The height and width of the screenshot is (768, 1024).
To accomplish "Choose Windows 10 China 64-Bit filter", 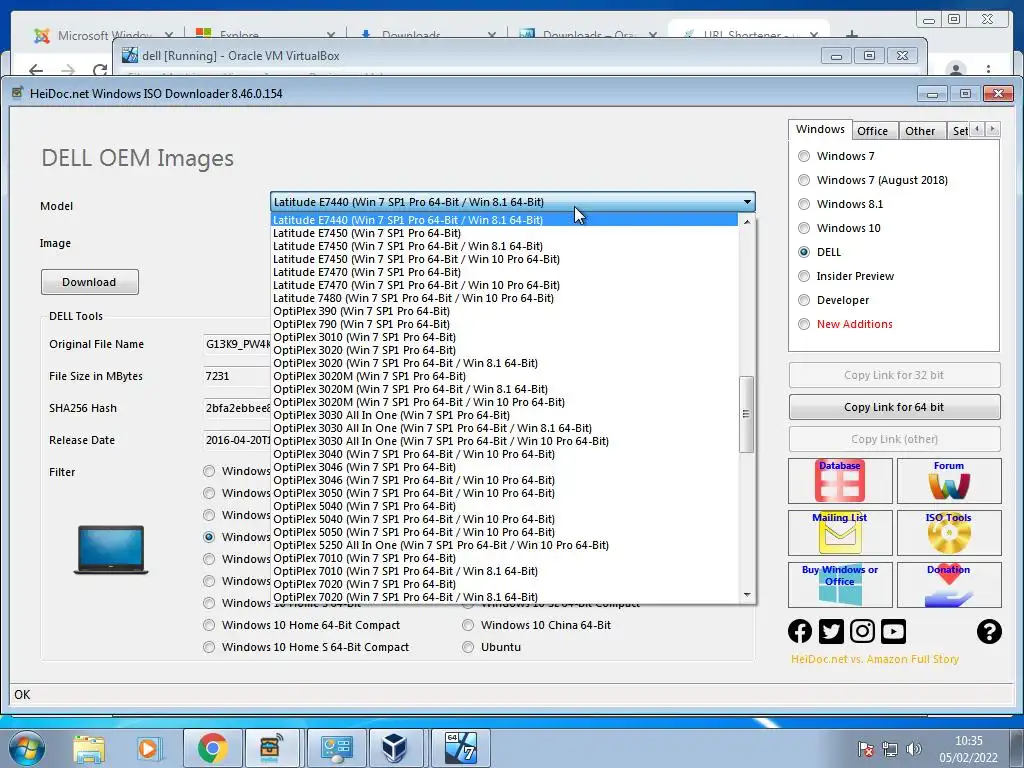I will pyautogui.click(x=468, y=625).
